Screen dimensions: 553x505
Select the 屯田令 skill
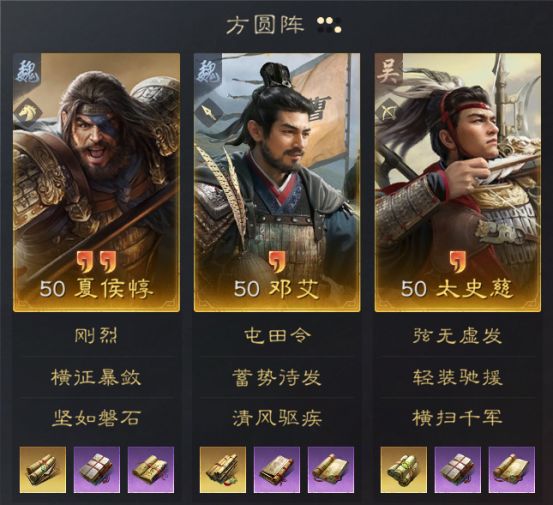pyautogui.click(x=277, y=336)
